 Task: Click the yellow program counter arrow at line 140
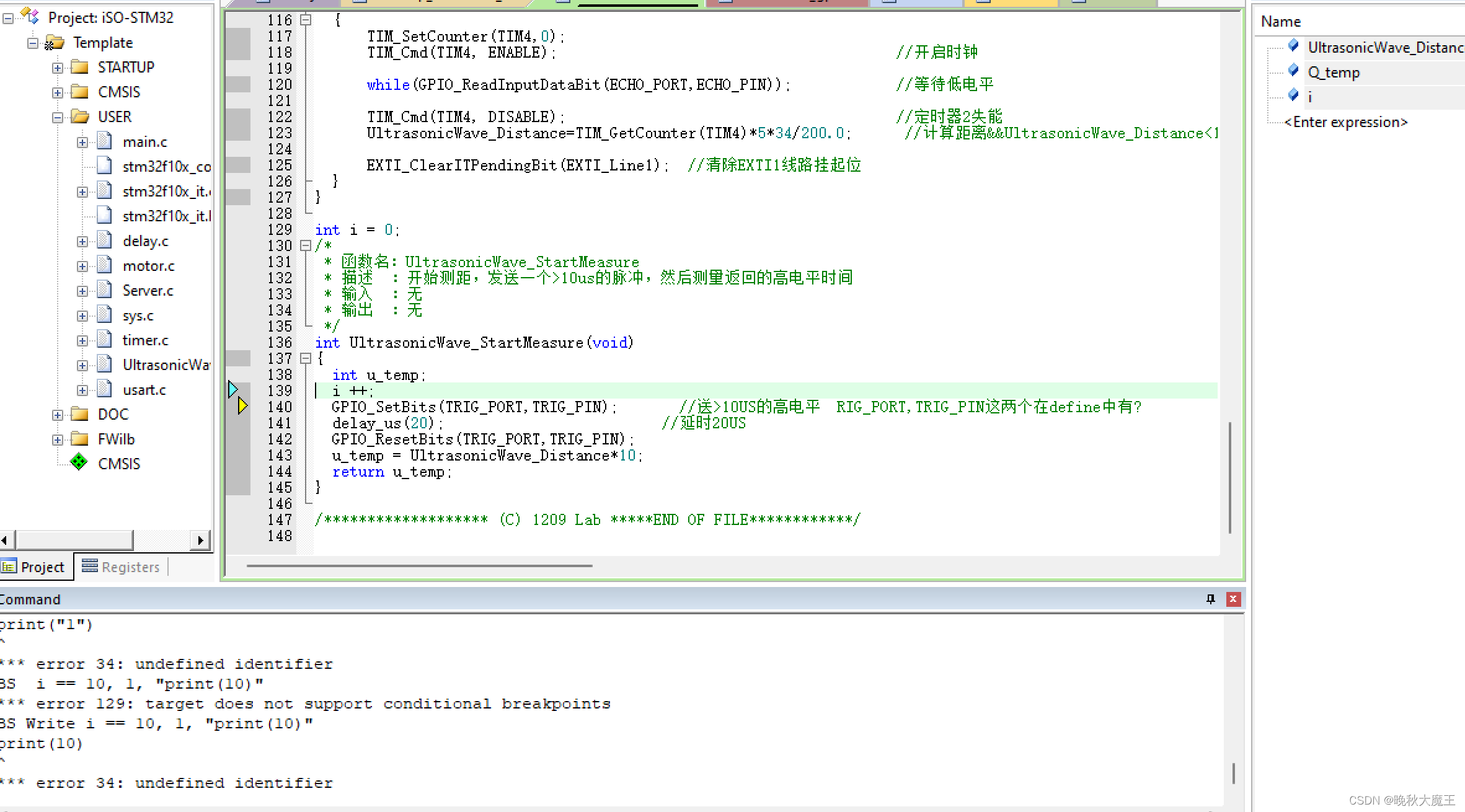pos(242,406)
